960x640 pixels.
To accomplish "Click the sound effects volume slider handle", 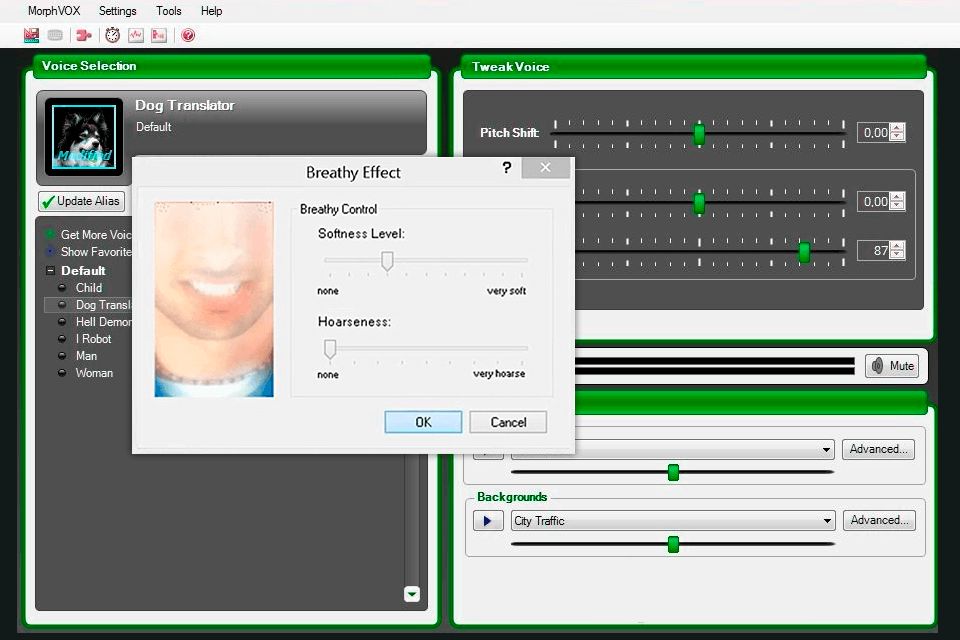I will coord(673,472).
